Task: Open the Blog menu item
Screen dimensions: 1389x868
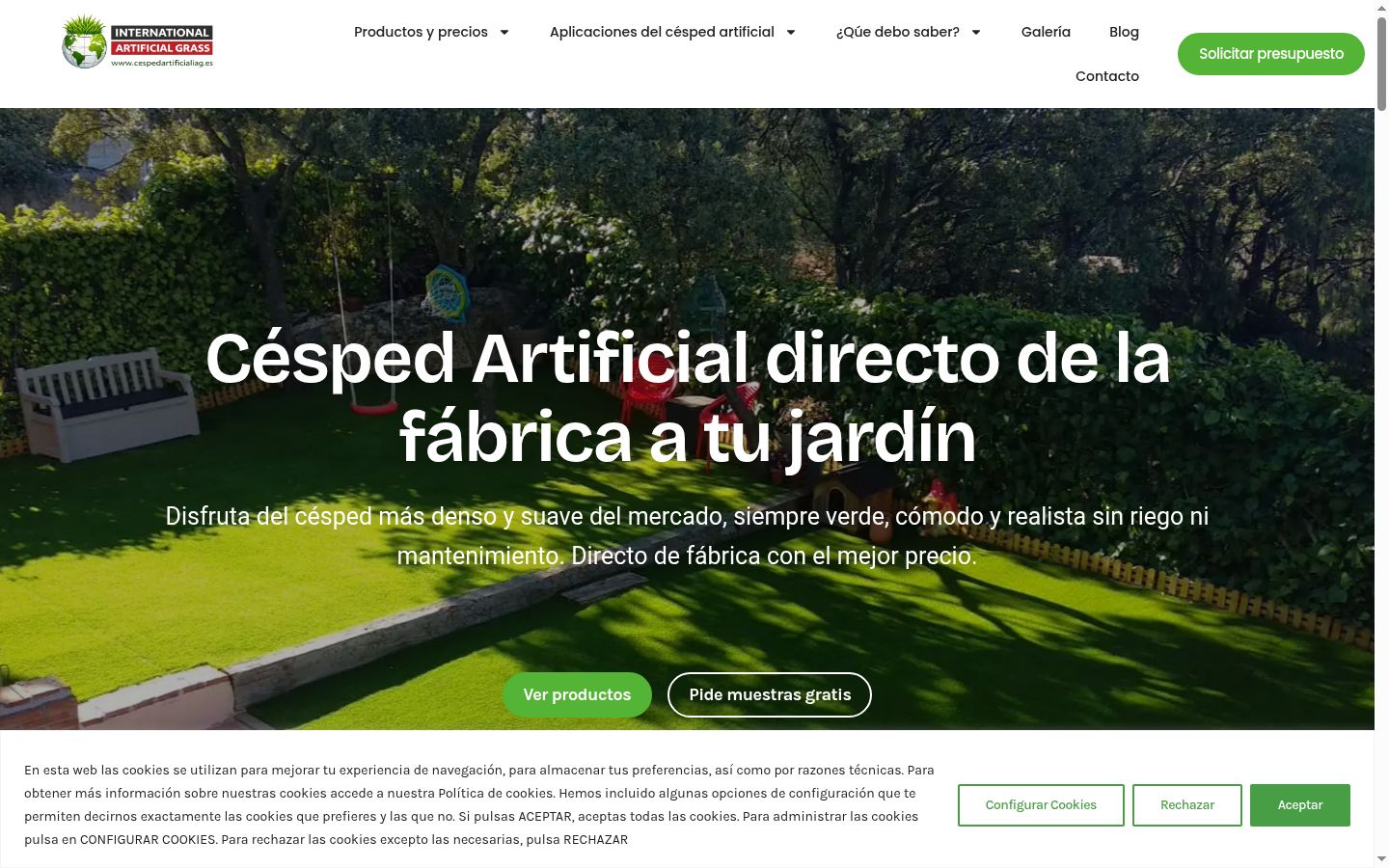Action: point(1124,32)
